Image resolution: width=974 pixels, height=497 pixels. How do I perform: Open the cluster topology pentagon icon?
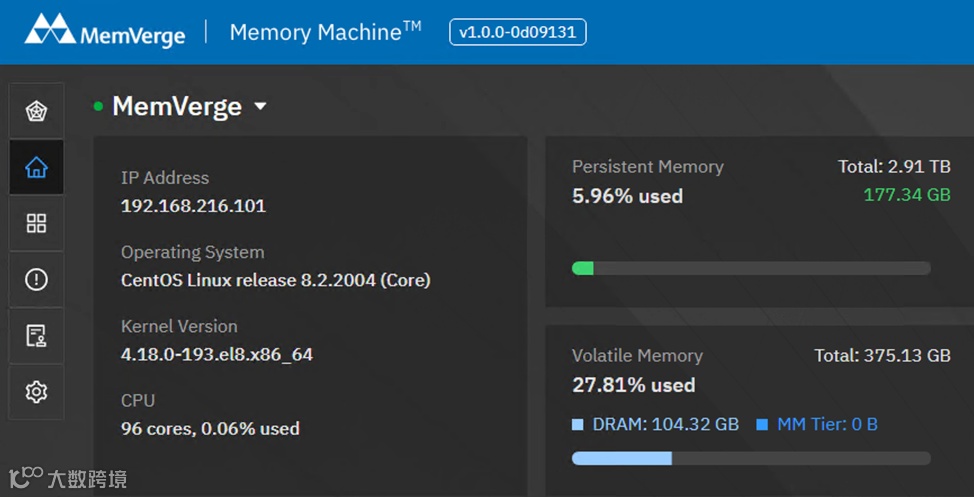click(x=36, y=111)
